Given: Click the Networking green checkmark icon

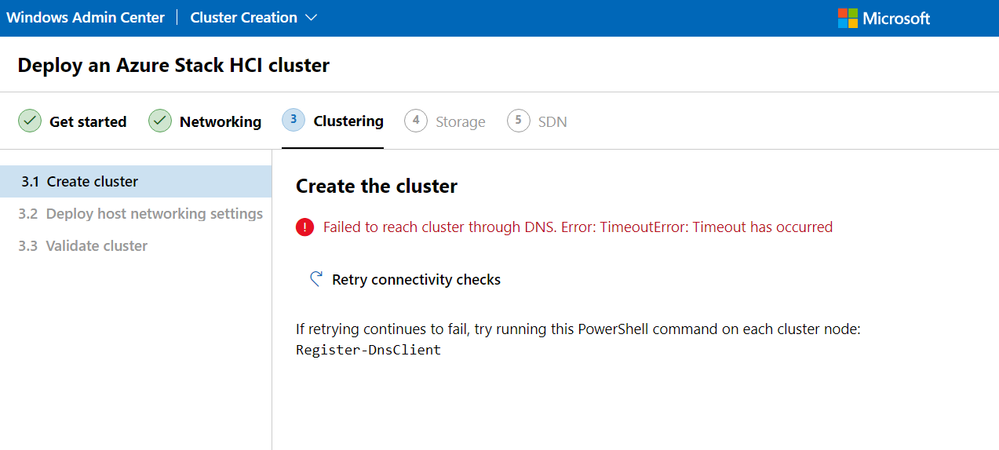Looking at the screenshot, I should click(160, 120).
